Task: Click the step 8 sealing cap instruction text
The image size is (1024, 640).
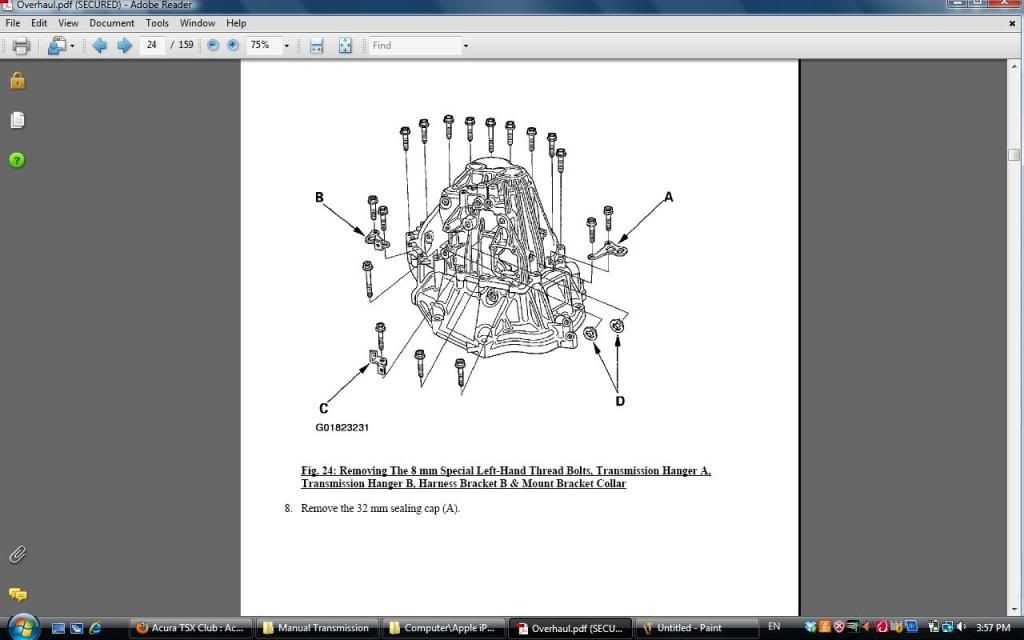Action: click(380, 508)
